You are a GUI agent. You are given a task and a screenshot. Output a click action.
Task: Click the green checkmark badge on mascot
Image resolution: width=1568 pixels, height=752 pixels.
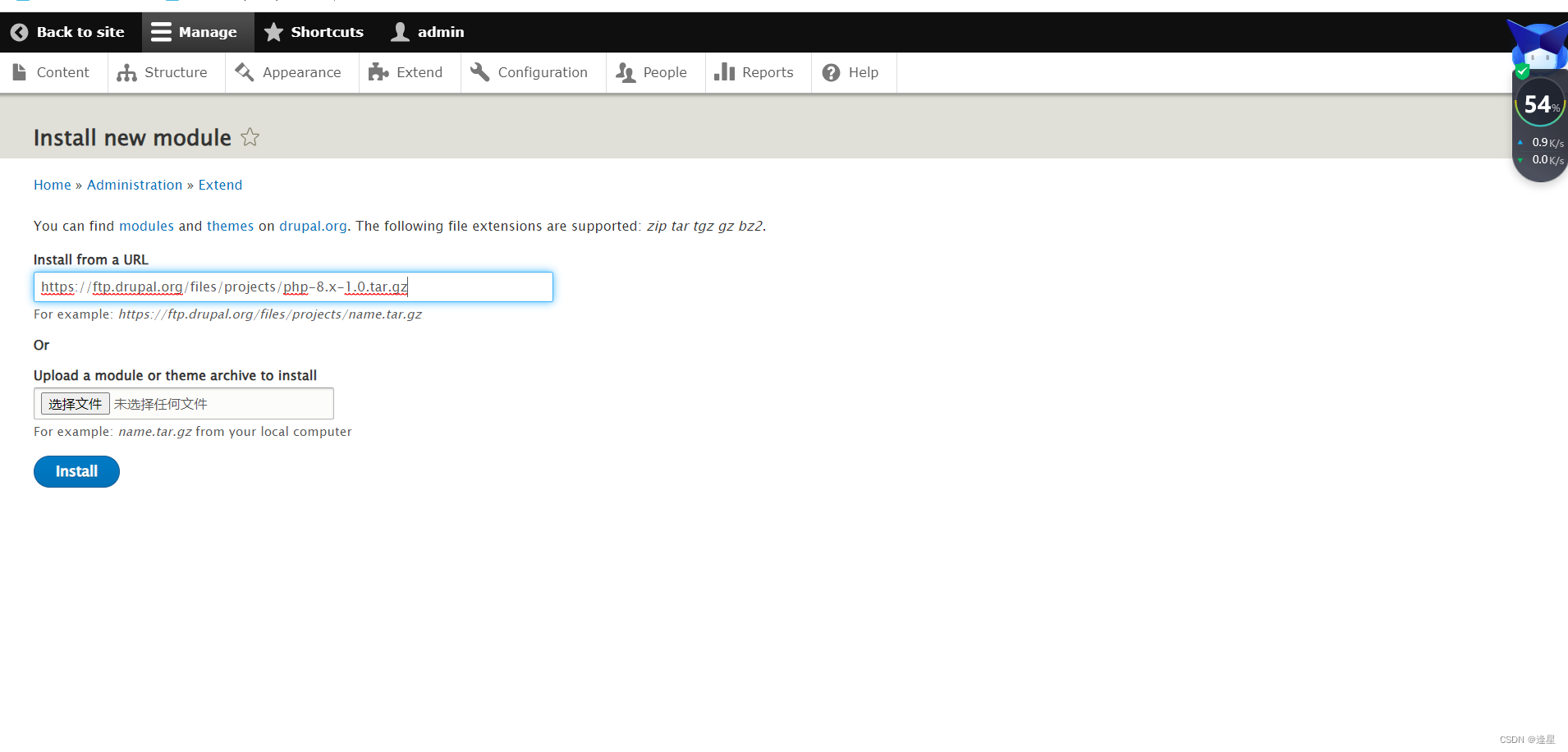[x=1522, y=71]
